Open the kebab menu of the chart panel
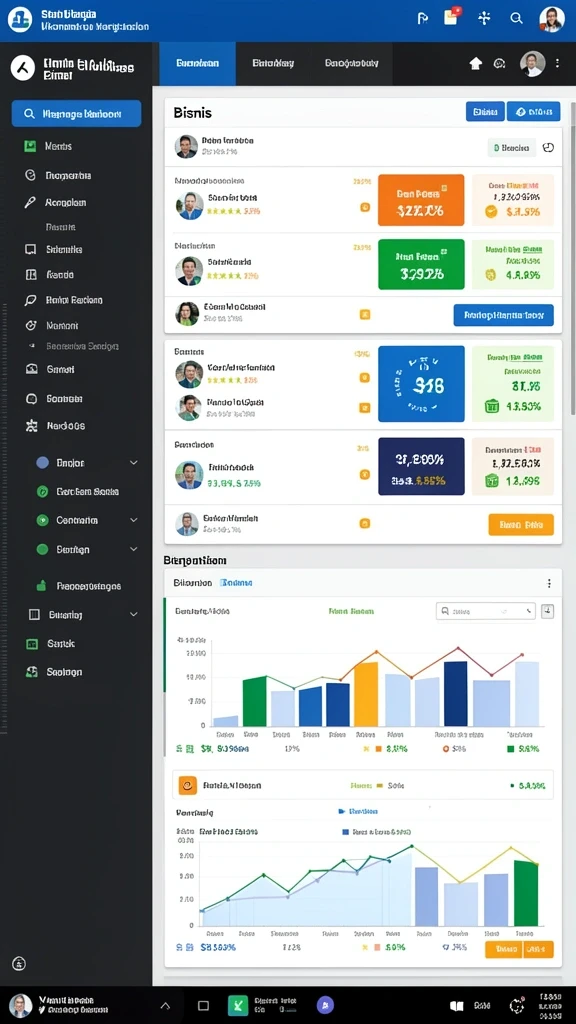Screen dimensions: 576x1024 point(549,583)
